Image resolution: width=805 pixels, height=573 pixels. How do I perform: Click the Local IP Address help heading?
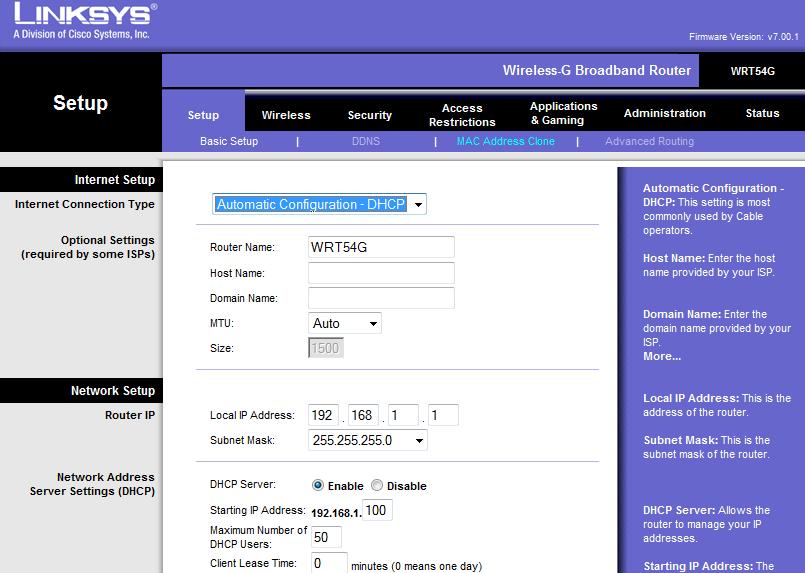pos(691,398)
